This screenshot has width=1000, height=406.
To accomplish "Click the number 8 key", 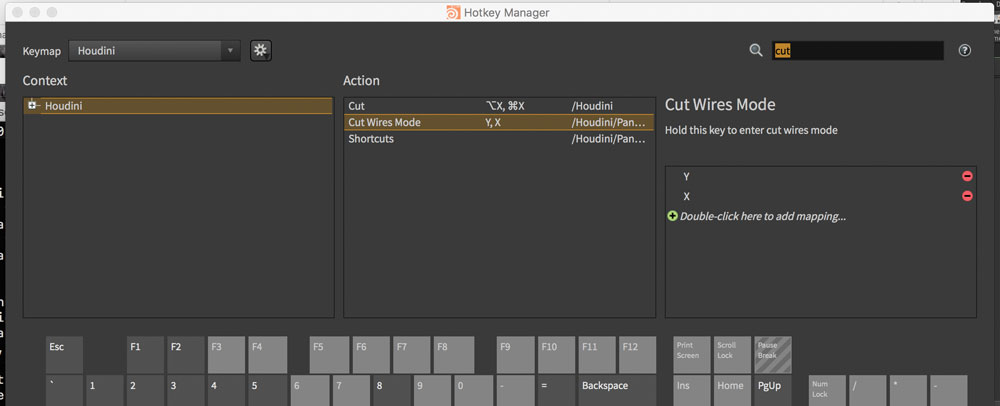I will 392,391.
